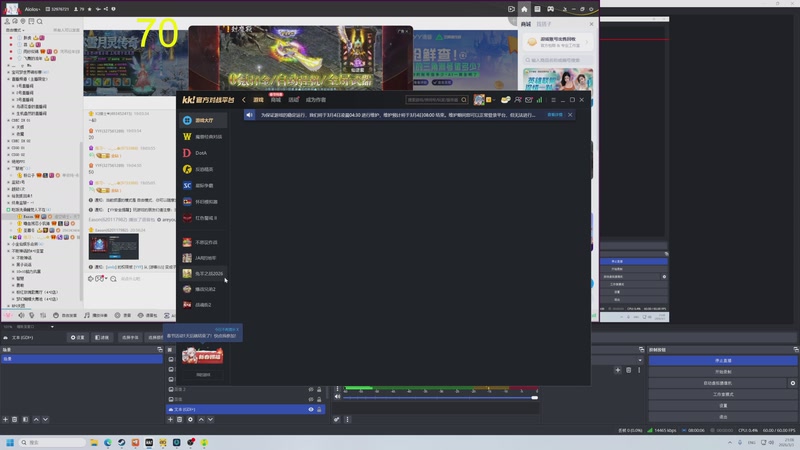The image size is (800, 450).
Task: Toggle lock of 图像 2 source
Action: 319,389
